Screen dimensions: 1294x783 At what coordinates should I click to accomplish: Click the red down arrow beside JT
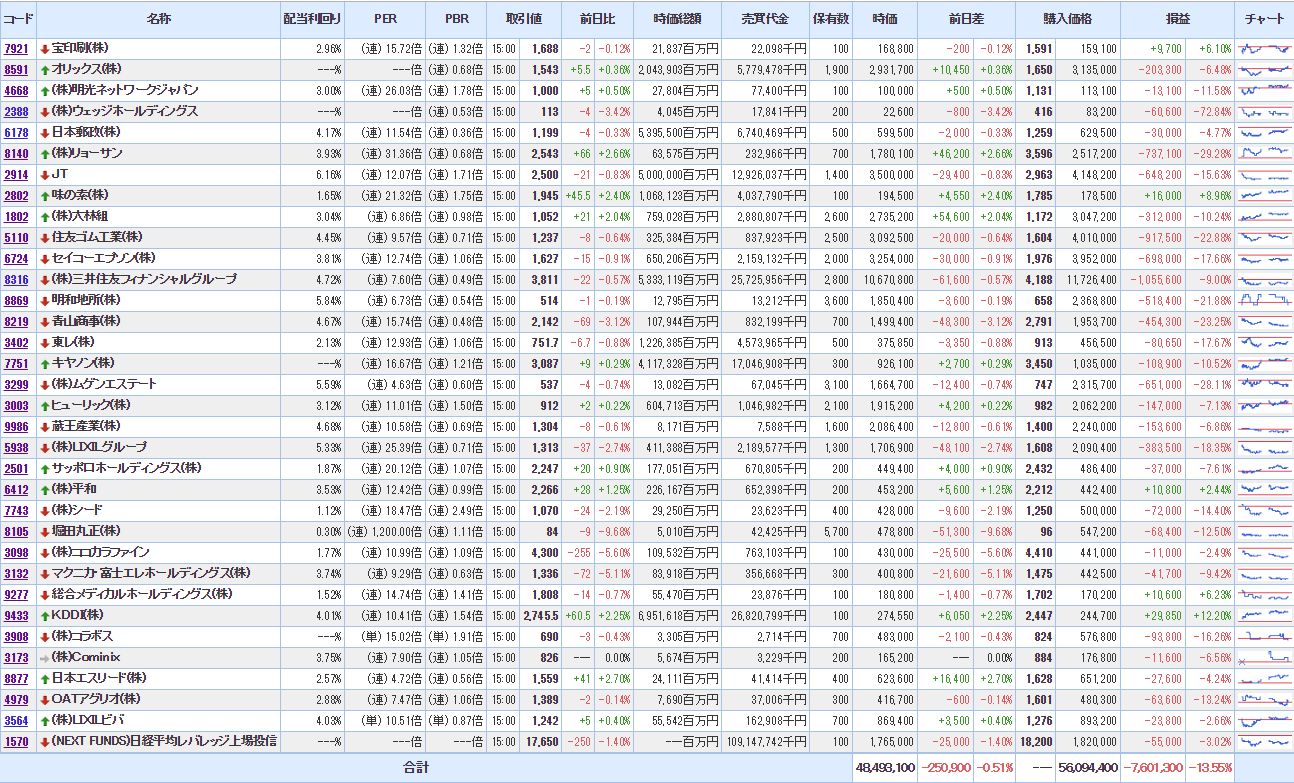point(45,174)
